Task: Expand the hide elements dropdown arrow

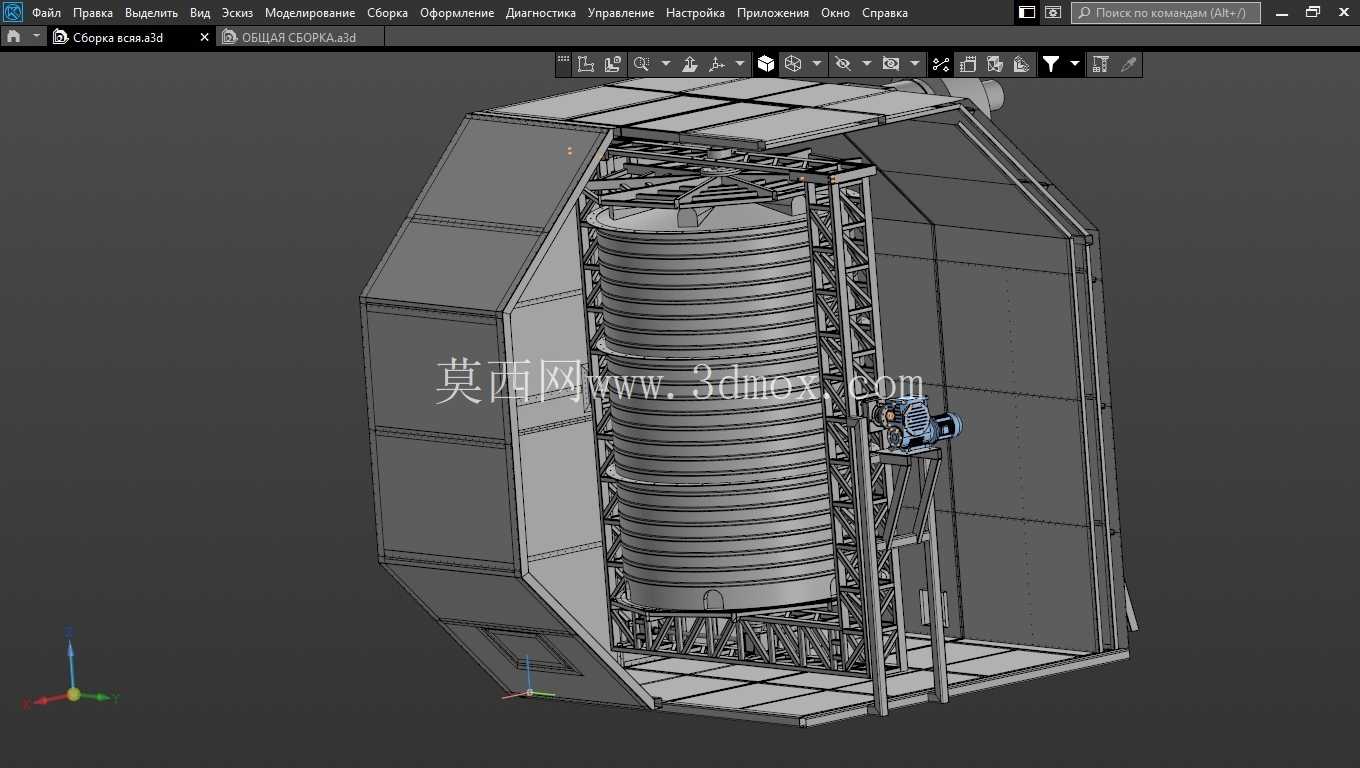Action: (866, 64)
